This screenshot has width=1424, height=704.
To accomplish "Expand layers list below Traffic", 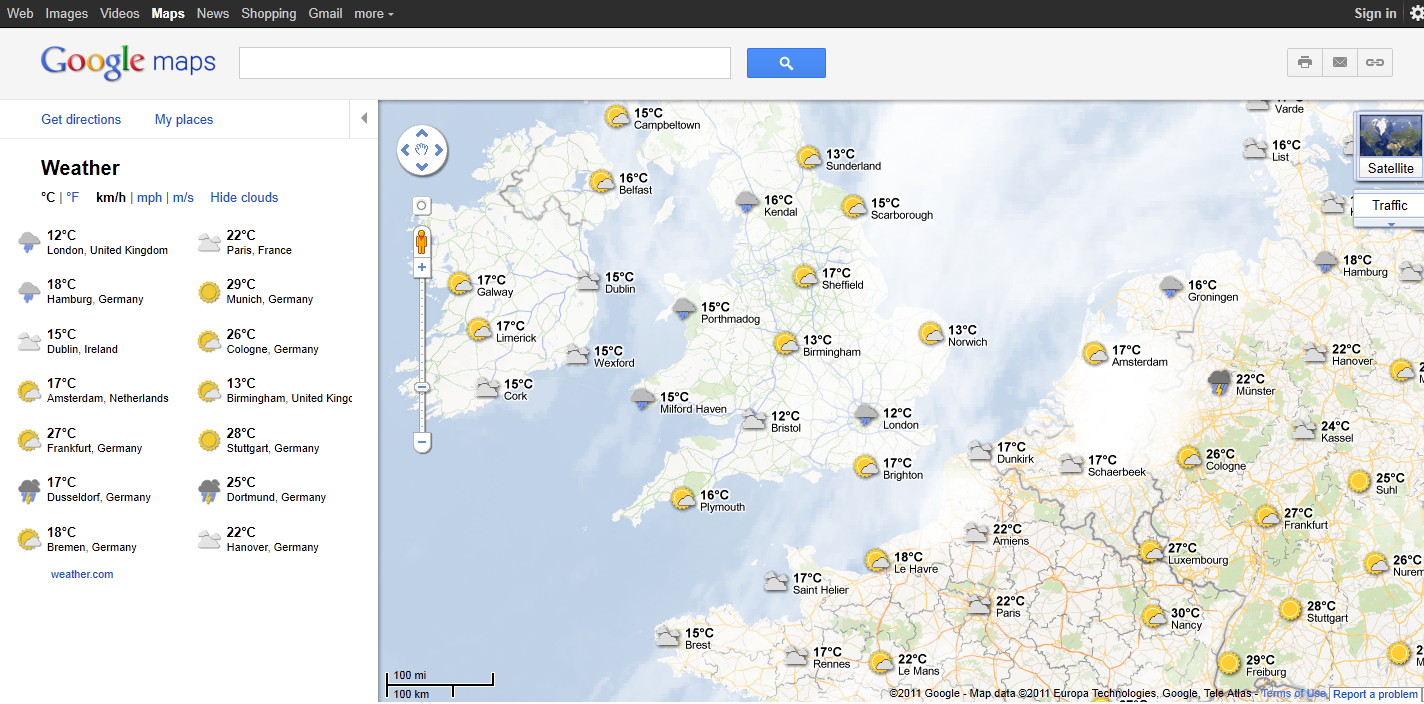I will [1389, 223].
